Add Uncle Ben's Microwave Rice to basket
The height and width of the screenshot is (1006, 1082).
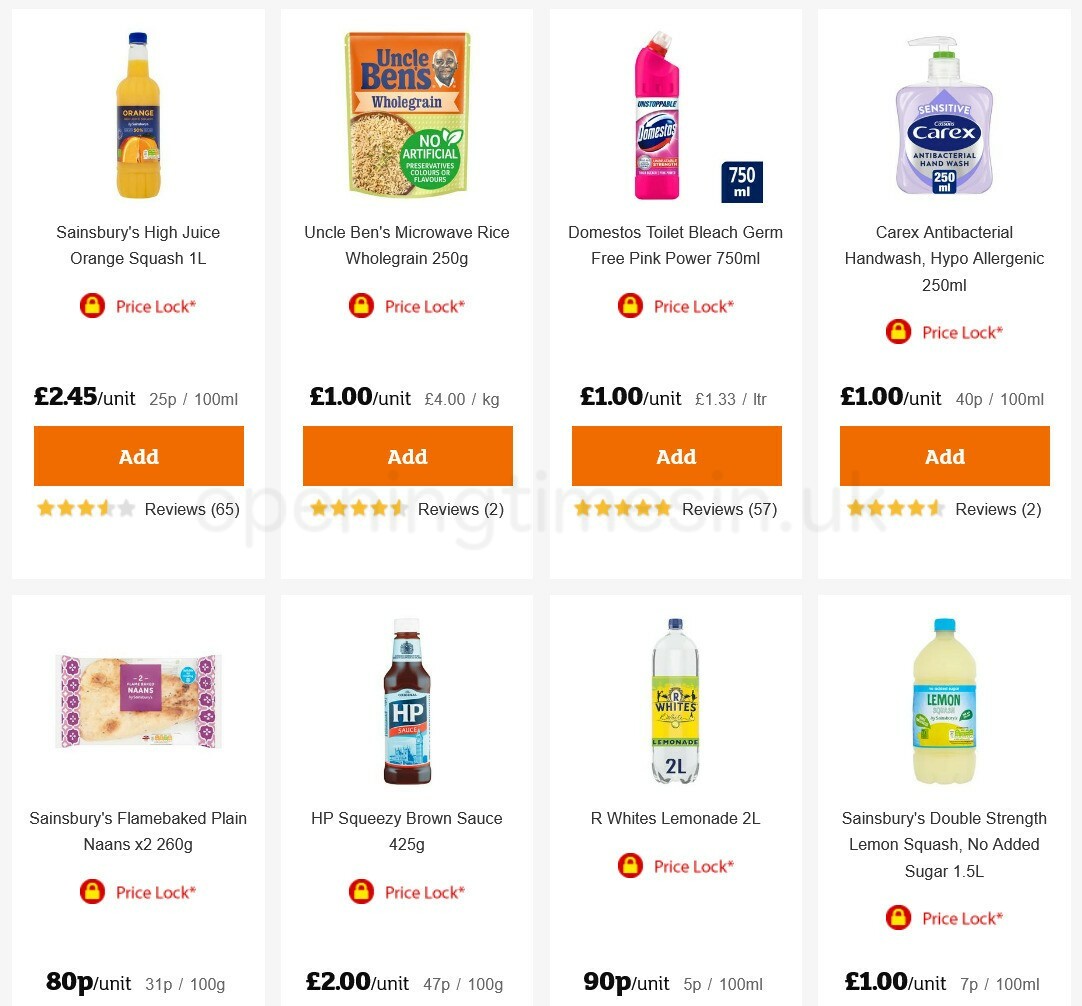click(407, 456)
